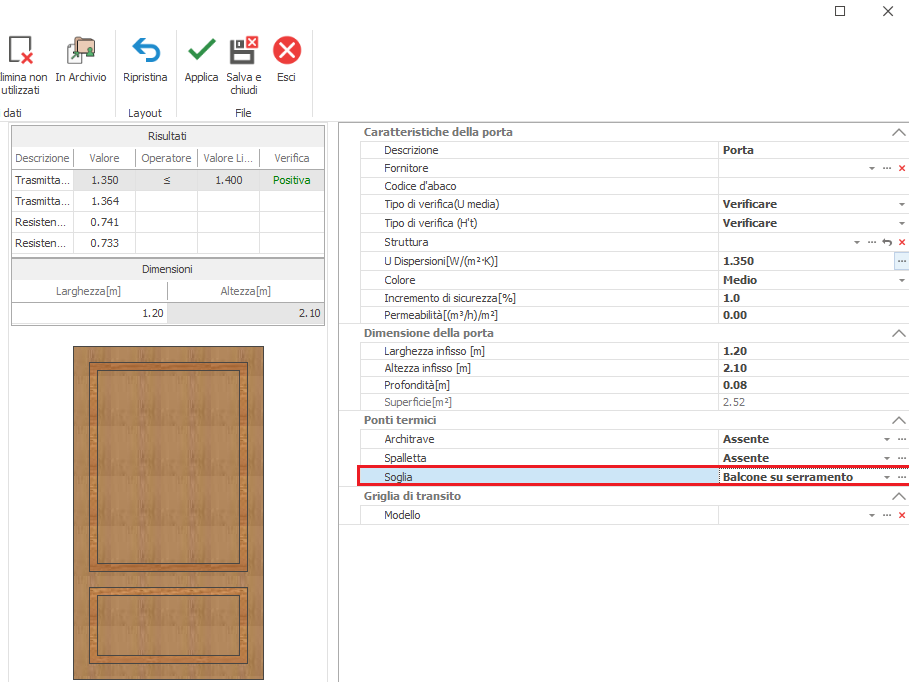Click the Descrizione column header in Risultati
This screenshot has width=909, height=682.
pyautogui.click(x=42, y=158)
